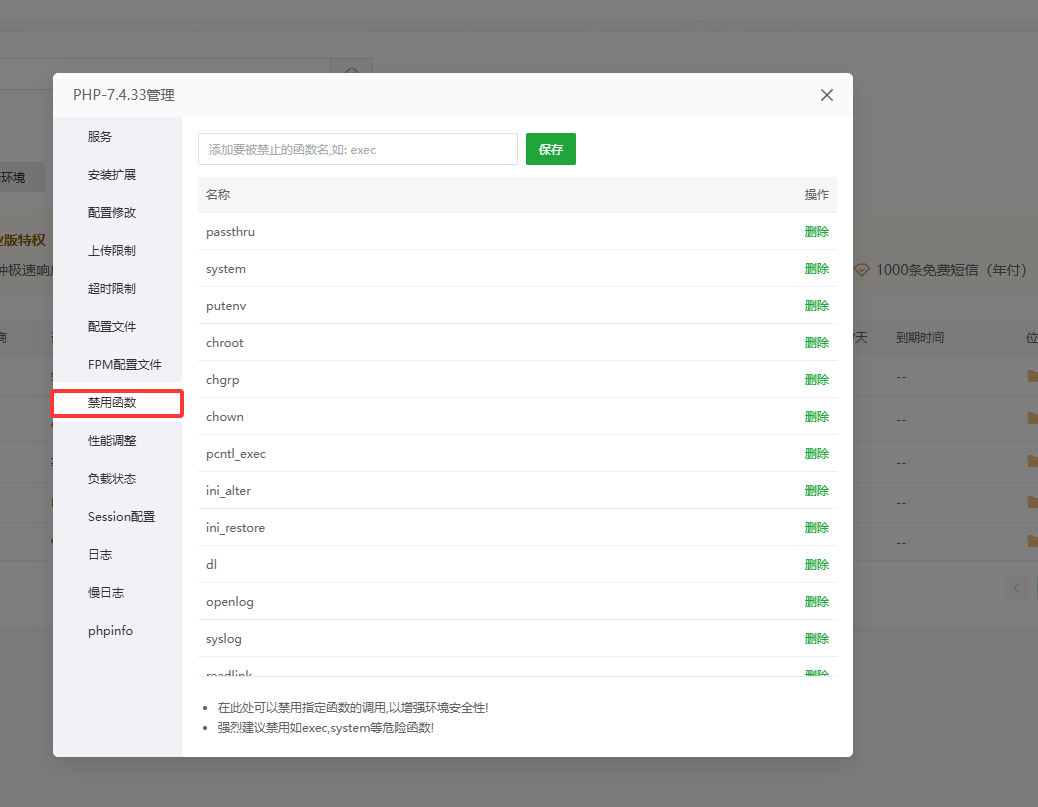This screenshot has height=807, width=1038.
Task: Open the 慢日志 slow log section
Action: (106, 593)
